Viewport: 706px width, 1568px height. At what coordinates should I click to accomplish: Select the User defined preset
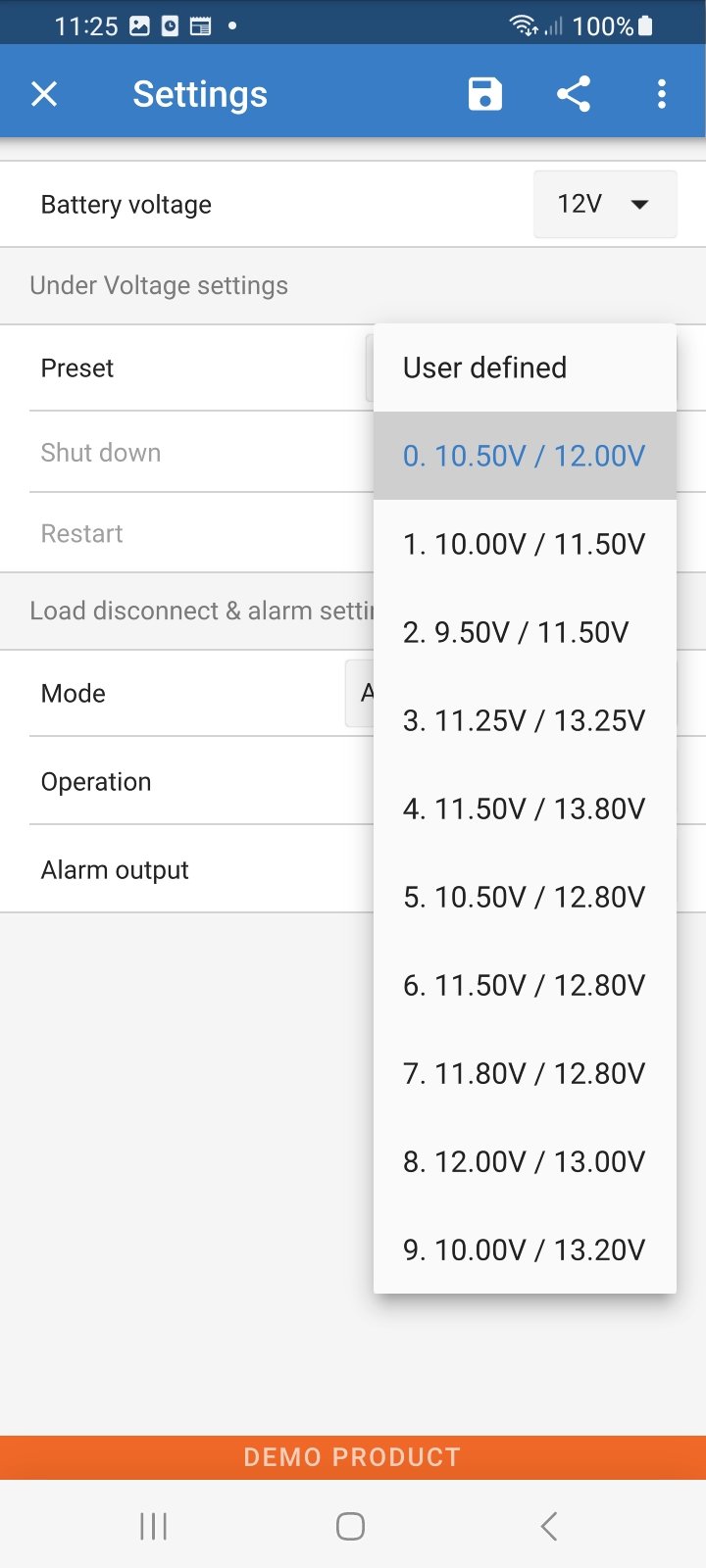pos(525,367)
